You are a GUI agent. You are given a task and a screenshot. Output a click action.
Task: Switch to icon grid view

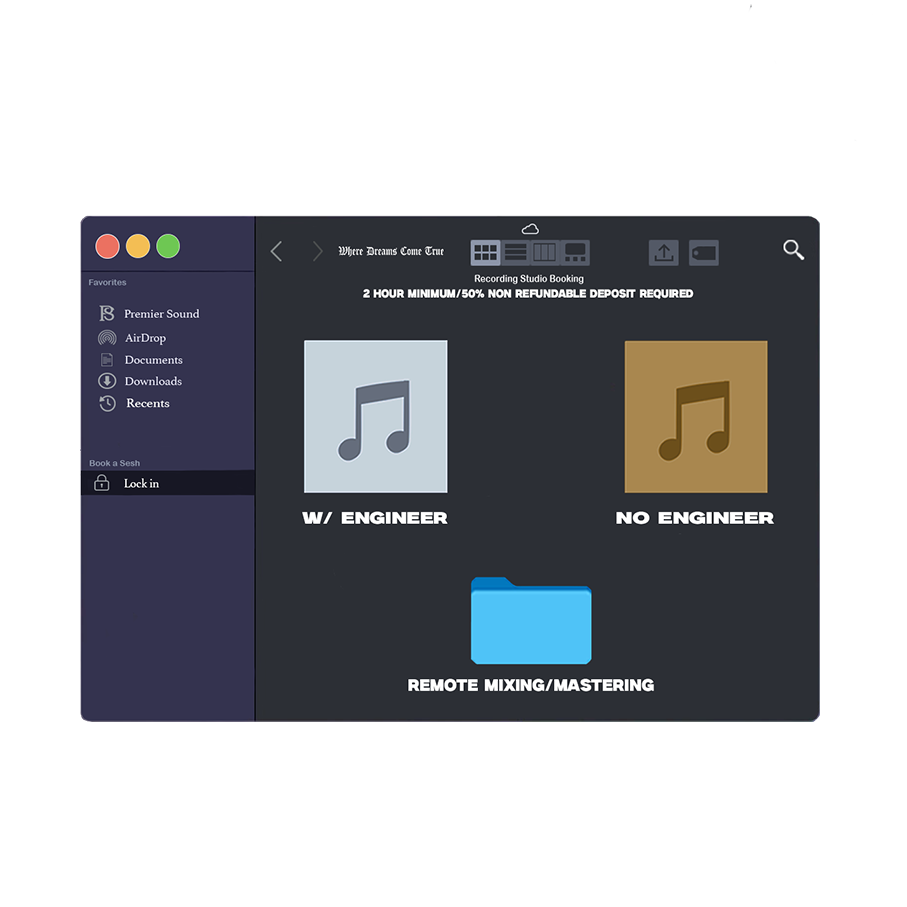[485, 253]
